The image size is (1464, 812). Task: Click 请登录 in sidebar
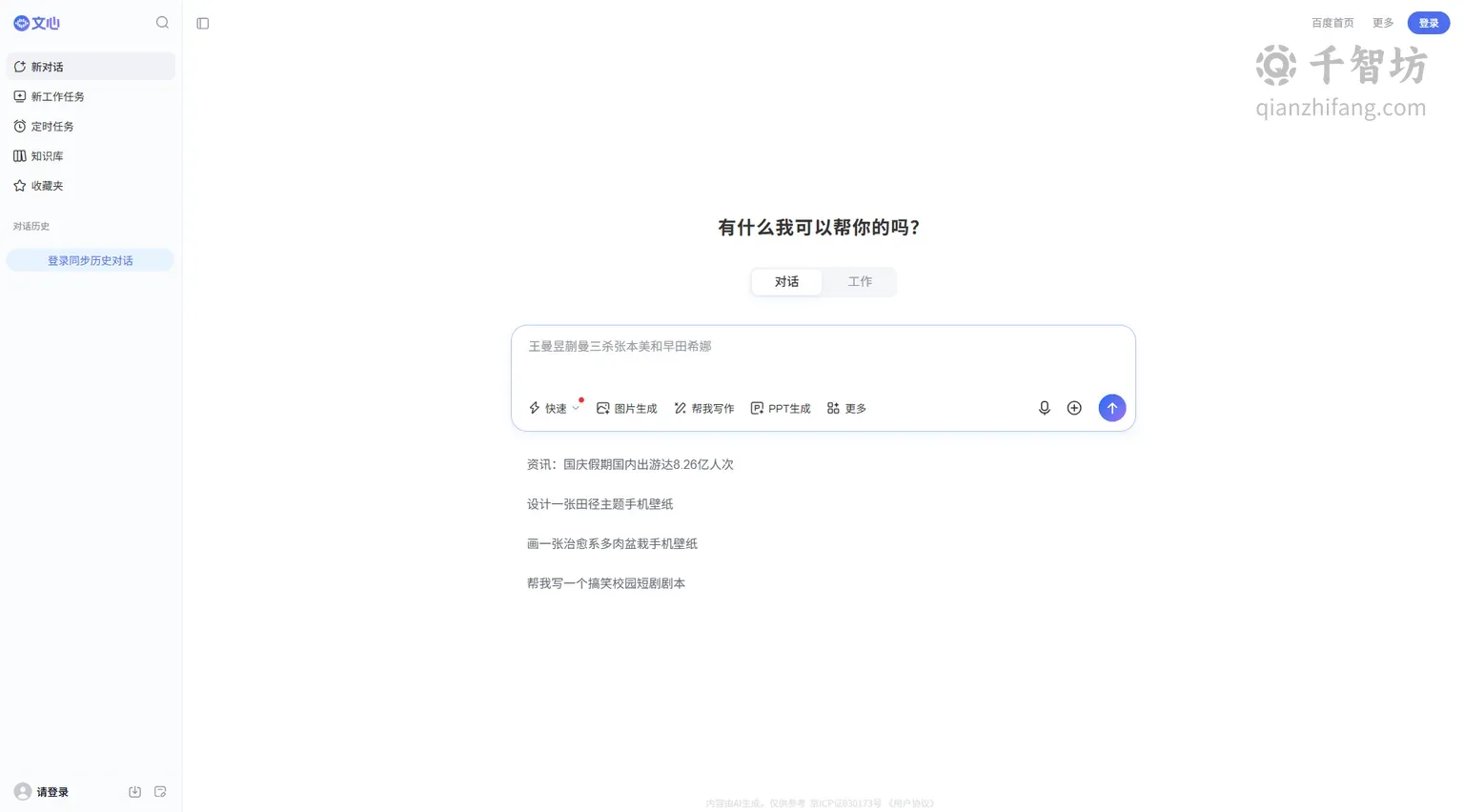coord(52,792)
